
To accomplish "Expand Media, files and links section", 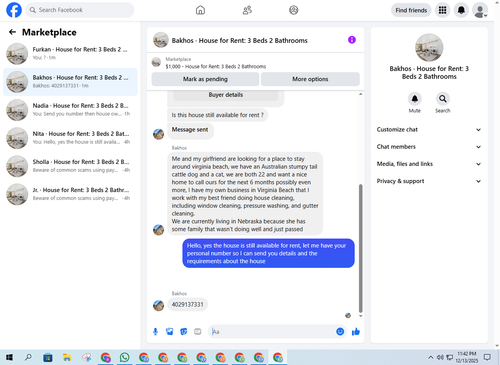I will pos(429,164).
